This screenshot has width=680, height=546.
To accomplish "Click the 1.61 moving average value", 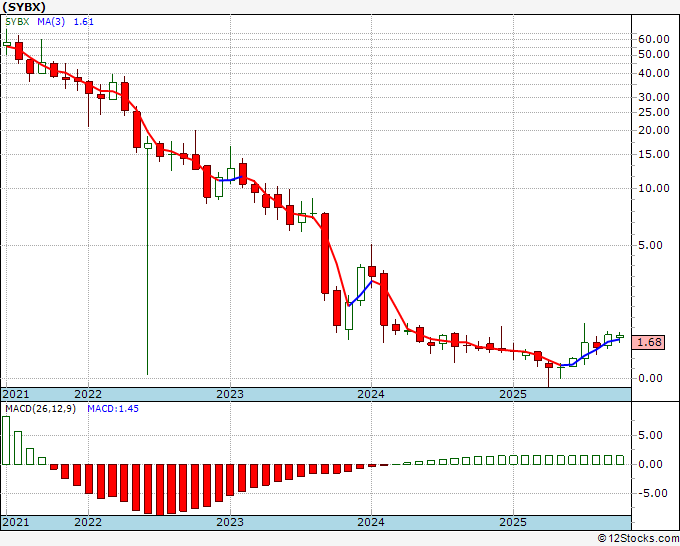I will [x=84, y=22].
